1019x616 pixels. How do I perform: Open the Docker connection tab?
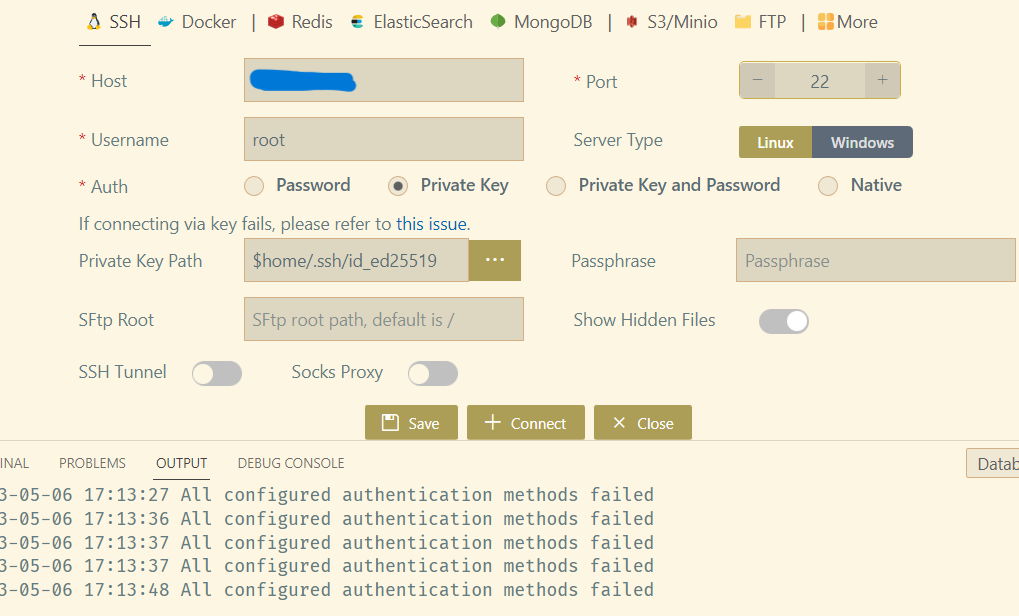tap(196, 21)
